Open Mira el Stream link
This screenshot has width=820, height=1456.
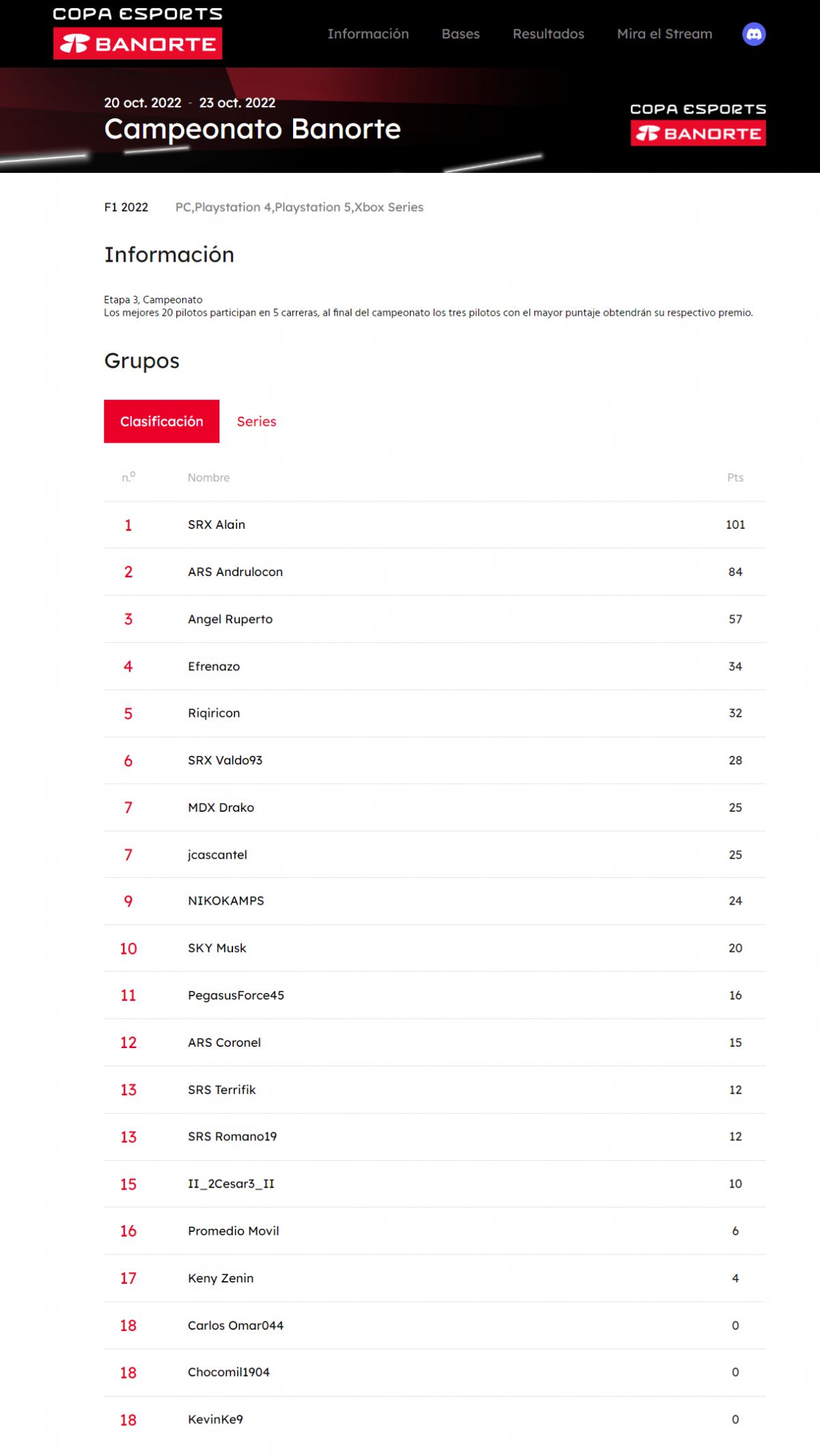click(x=664, y=34)
